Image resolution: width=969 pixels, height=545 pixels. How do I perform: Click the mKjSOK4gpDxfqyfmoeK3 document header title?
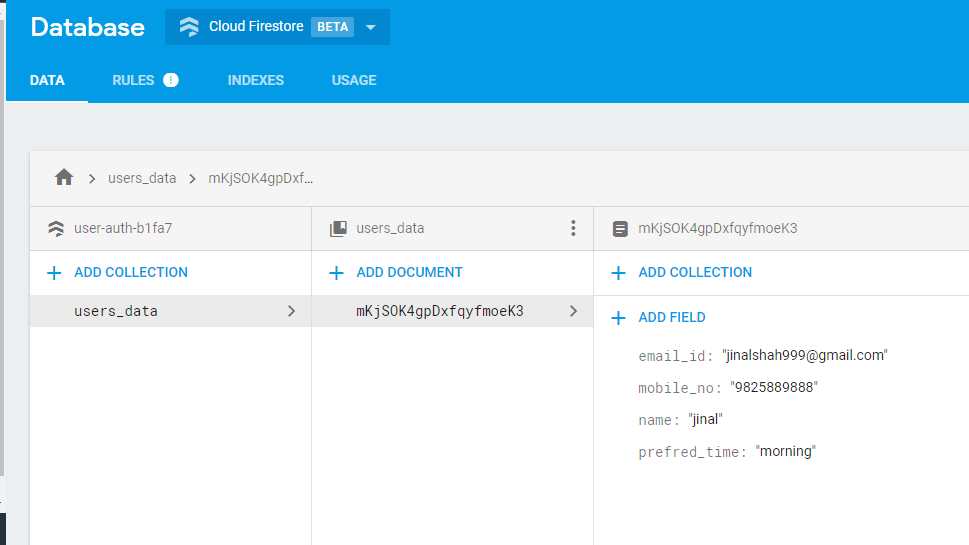click(717, 229)
